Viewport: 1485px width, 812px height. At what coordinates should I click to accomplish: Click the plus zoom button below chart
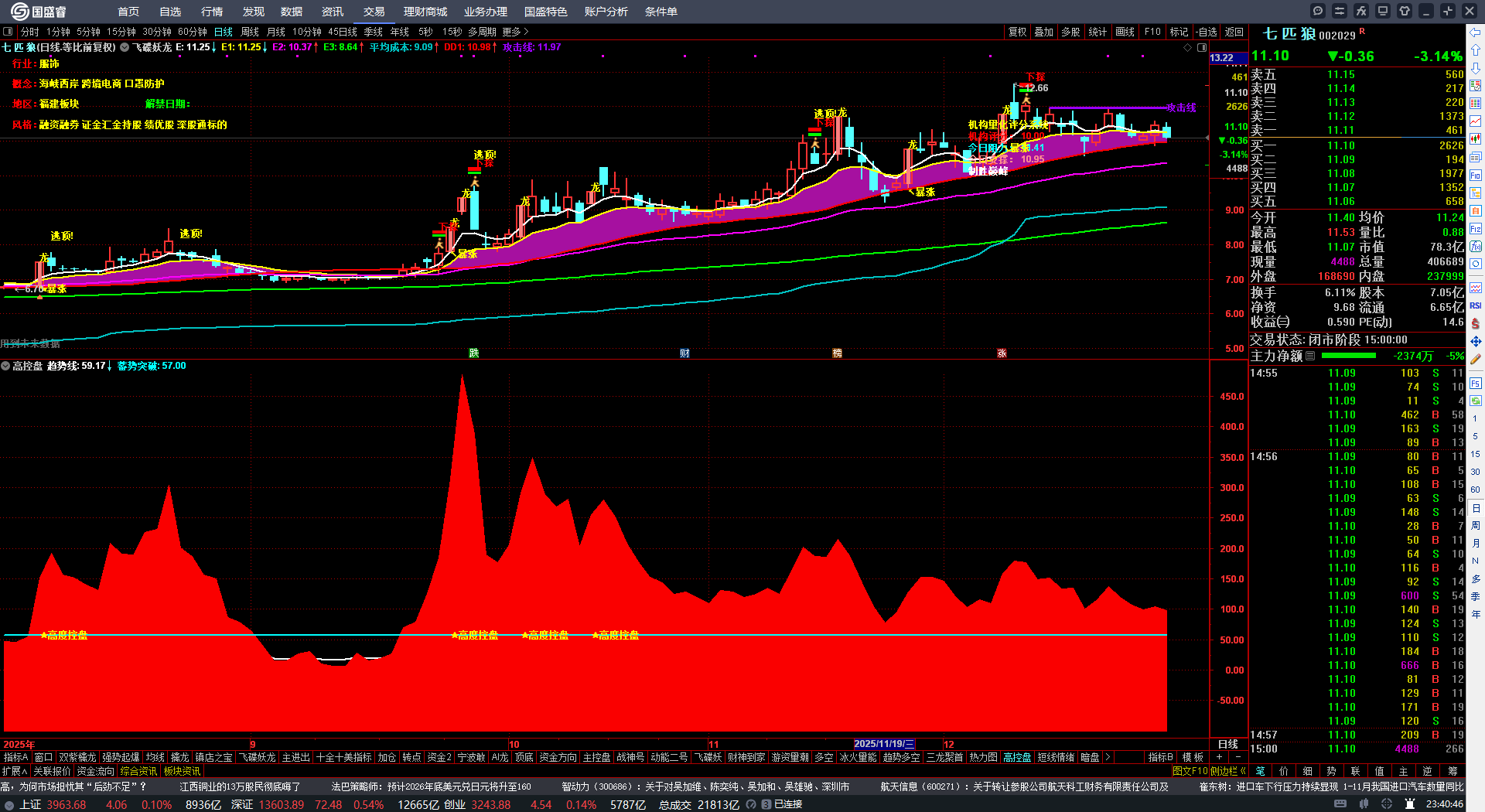pos(1219,757)
